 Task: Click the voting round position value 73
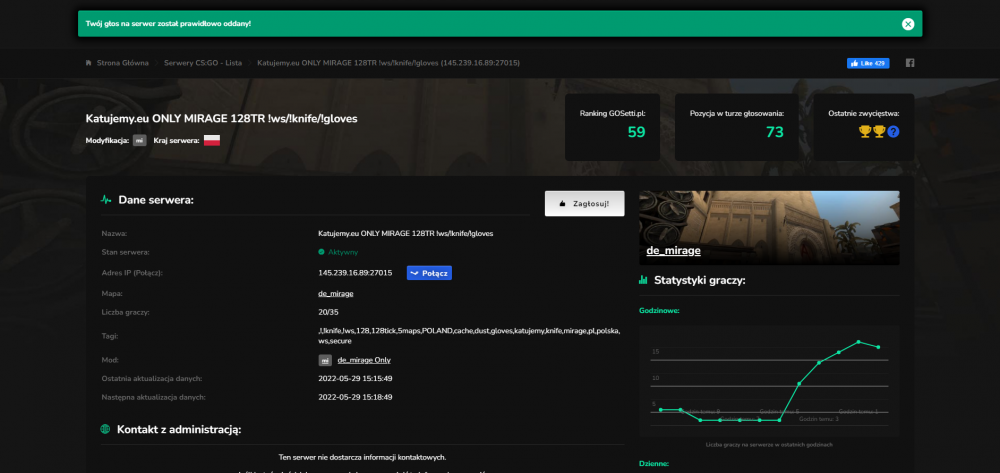pyautogui.click(x=775, y=132)
